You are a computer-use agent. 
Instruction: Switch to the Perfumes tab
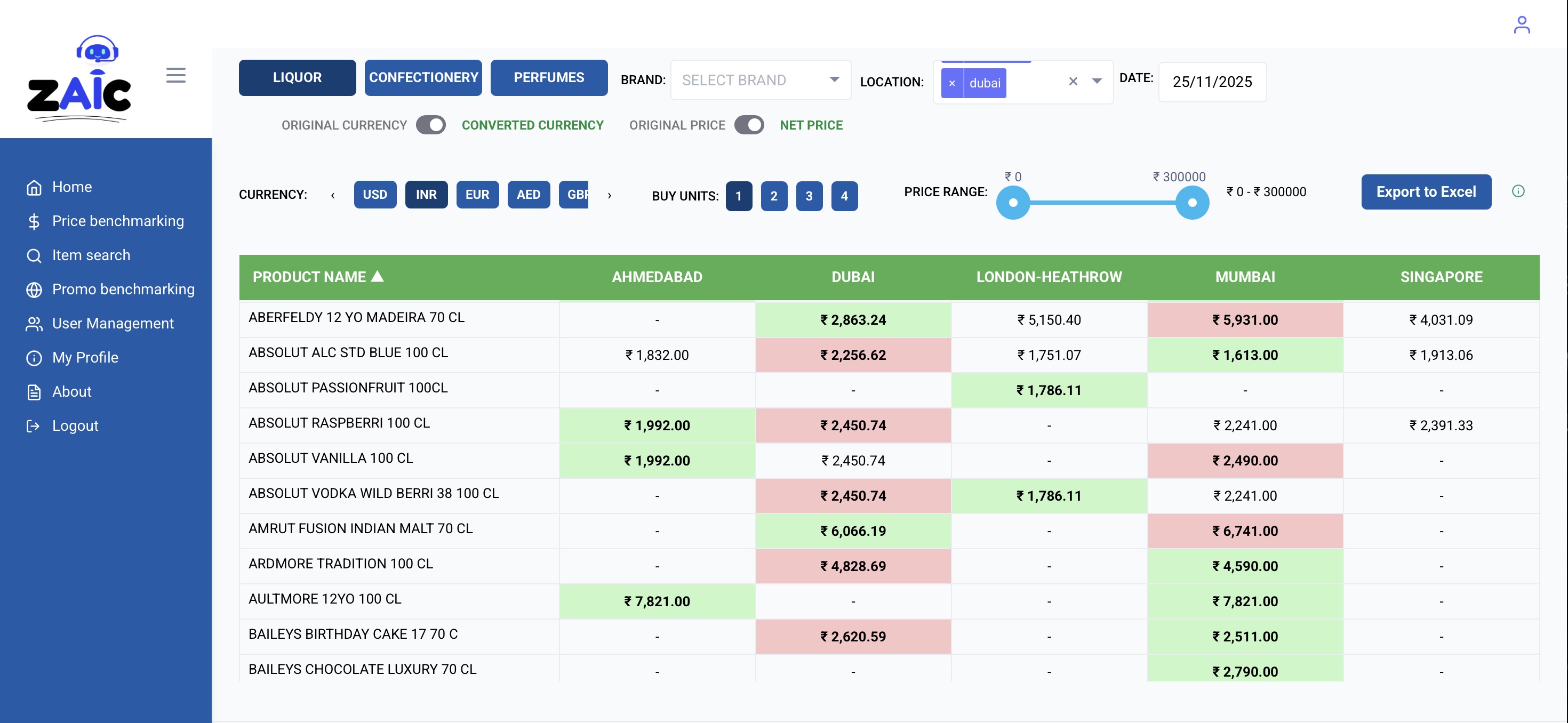coord(548,77)
